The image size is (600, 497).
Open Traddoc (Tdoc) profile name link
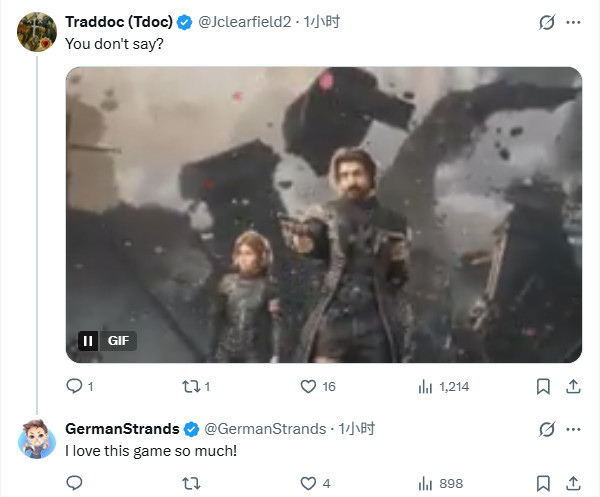click(x=118, y=21)
